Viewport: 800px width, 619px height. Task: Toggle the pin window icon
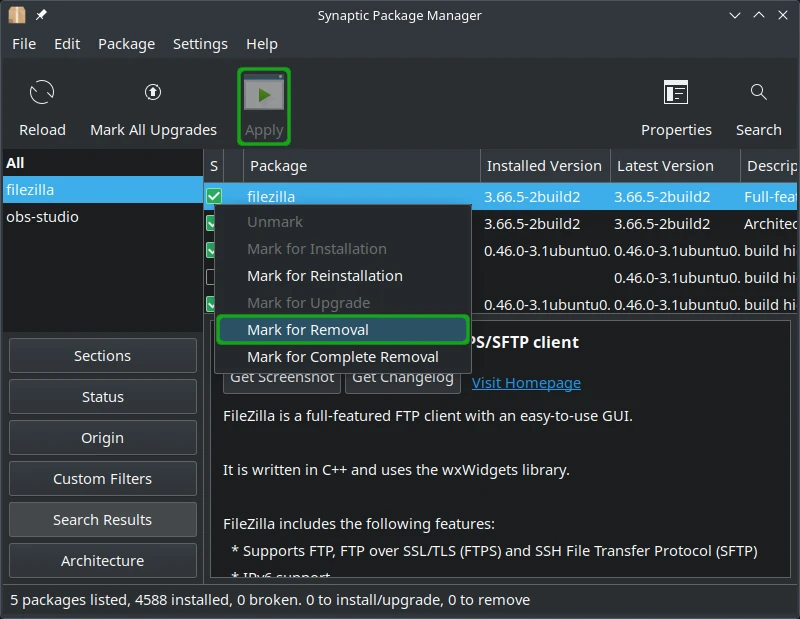pyautogui.click(x=41, y=15)
